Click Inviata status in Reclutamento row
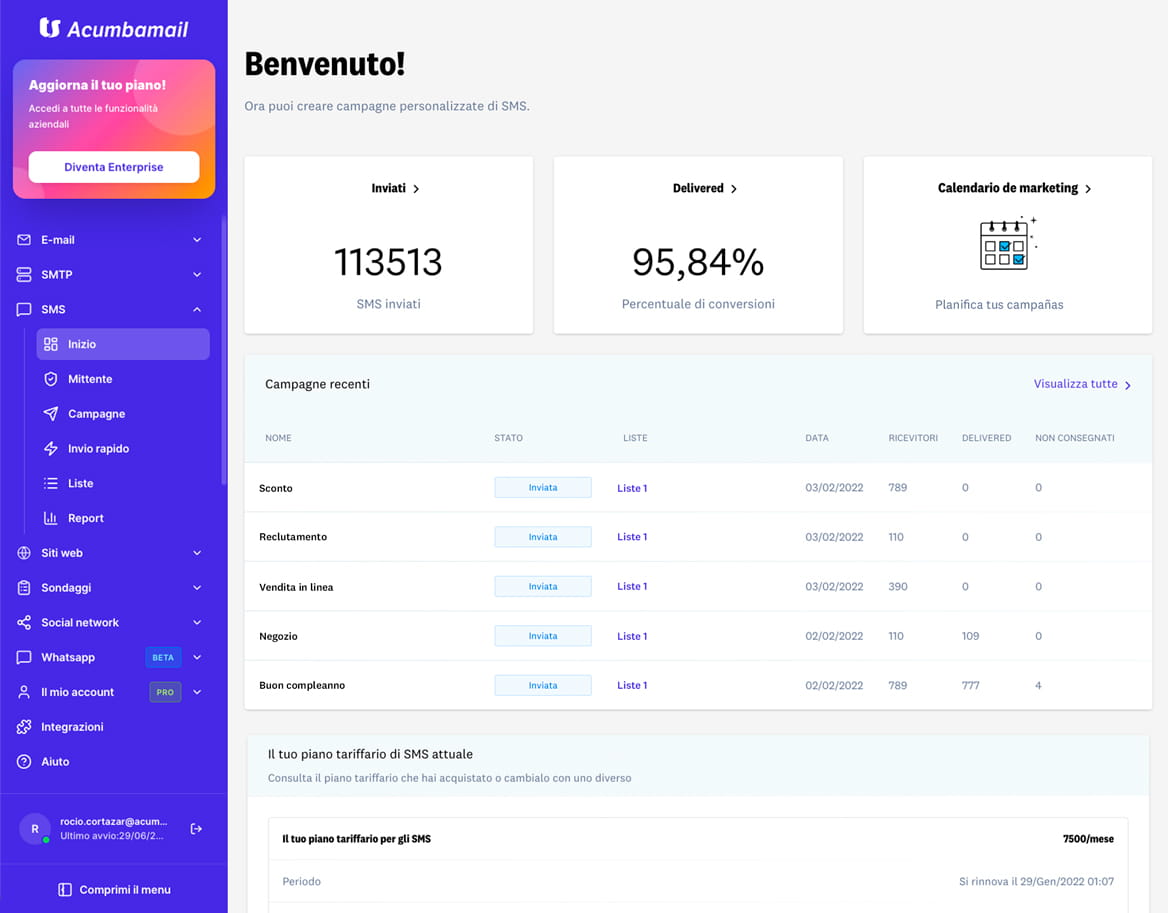This screenshot has height=913, width=1168. pos(543,537)
